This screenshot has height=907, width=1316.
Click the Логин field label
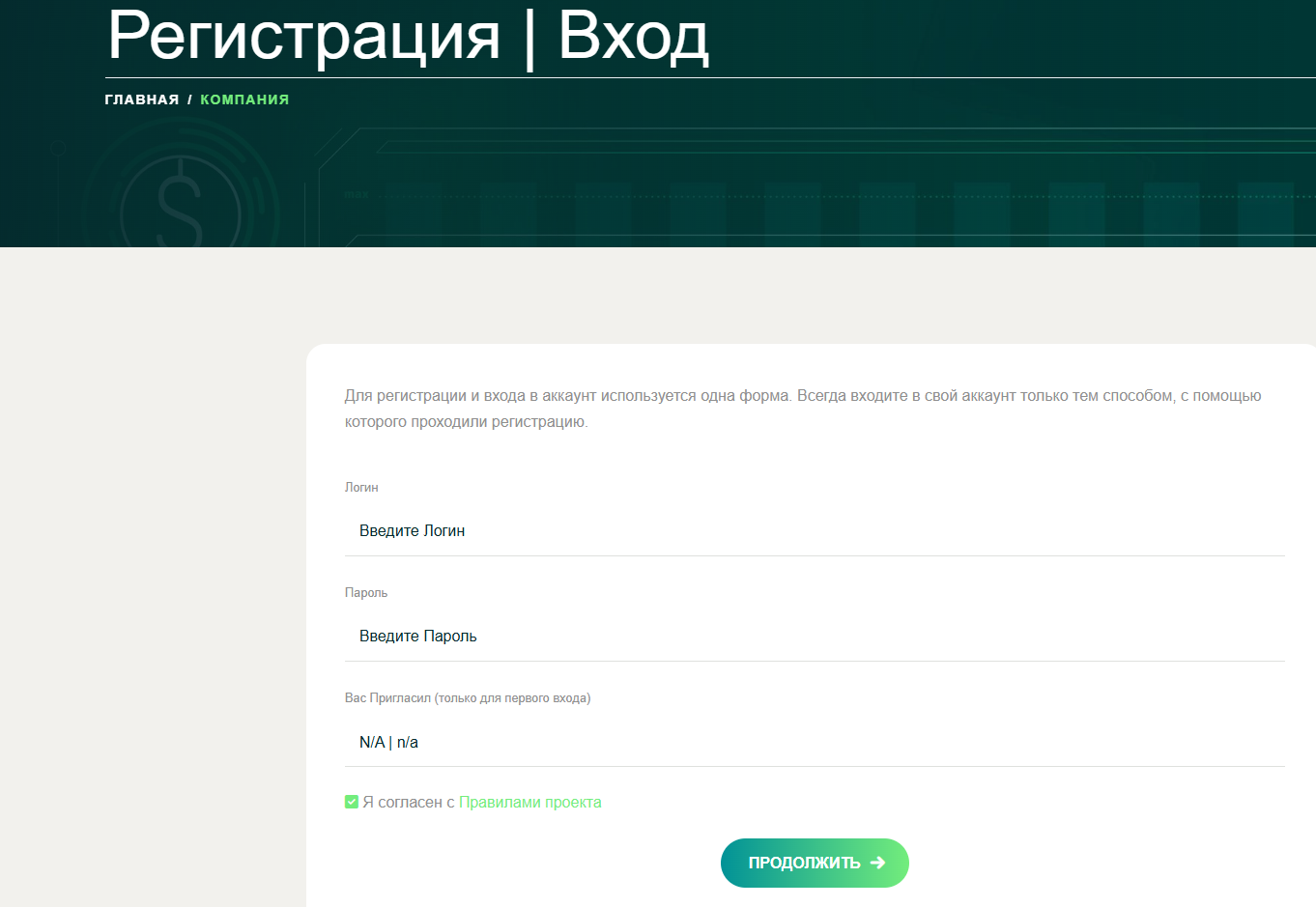click(361, 487)
